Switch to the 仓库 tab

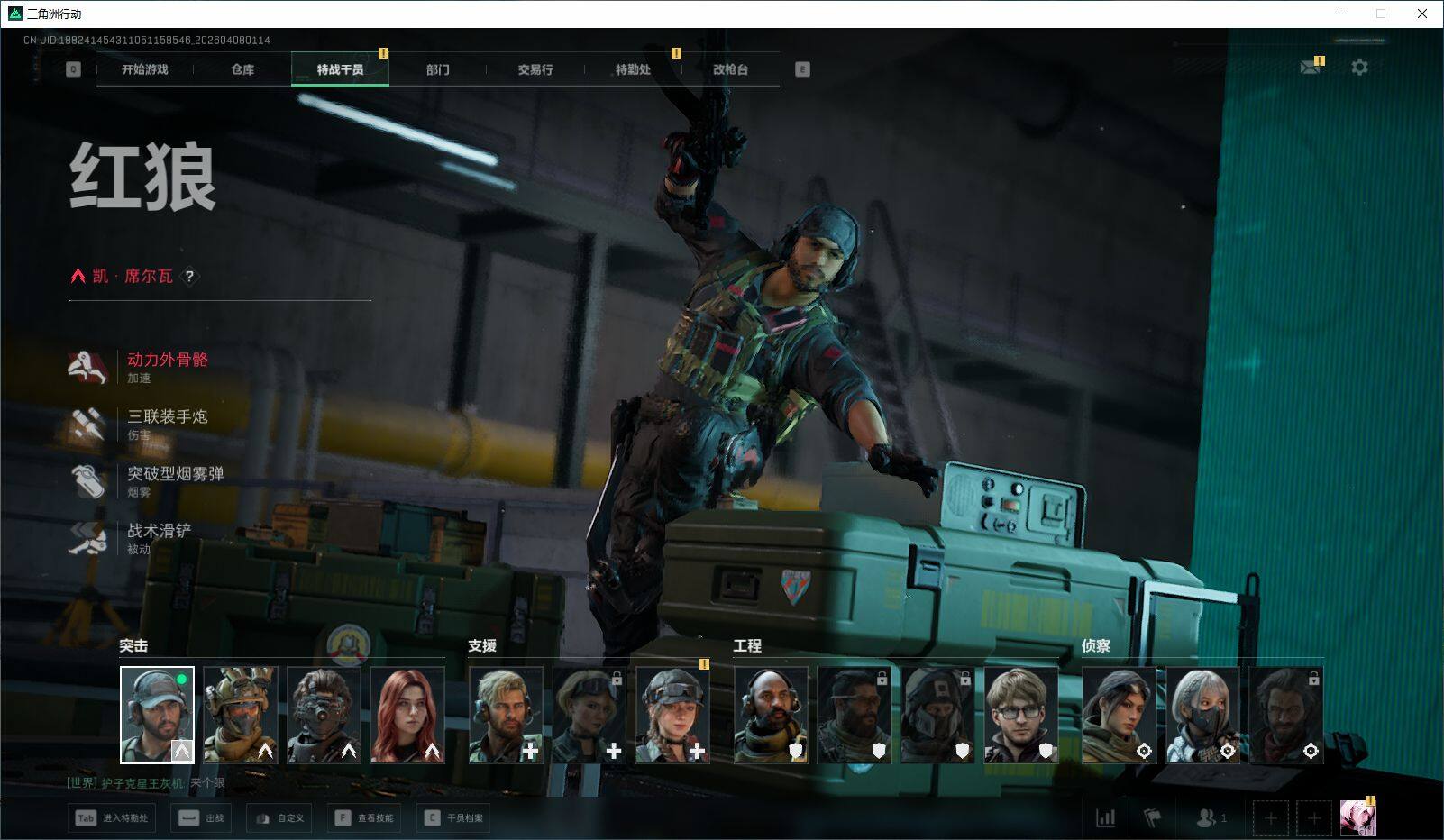(242, 69)
